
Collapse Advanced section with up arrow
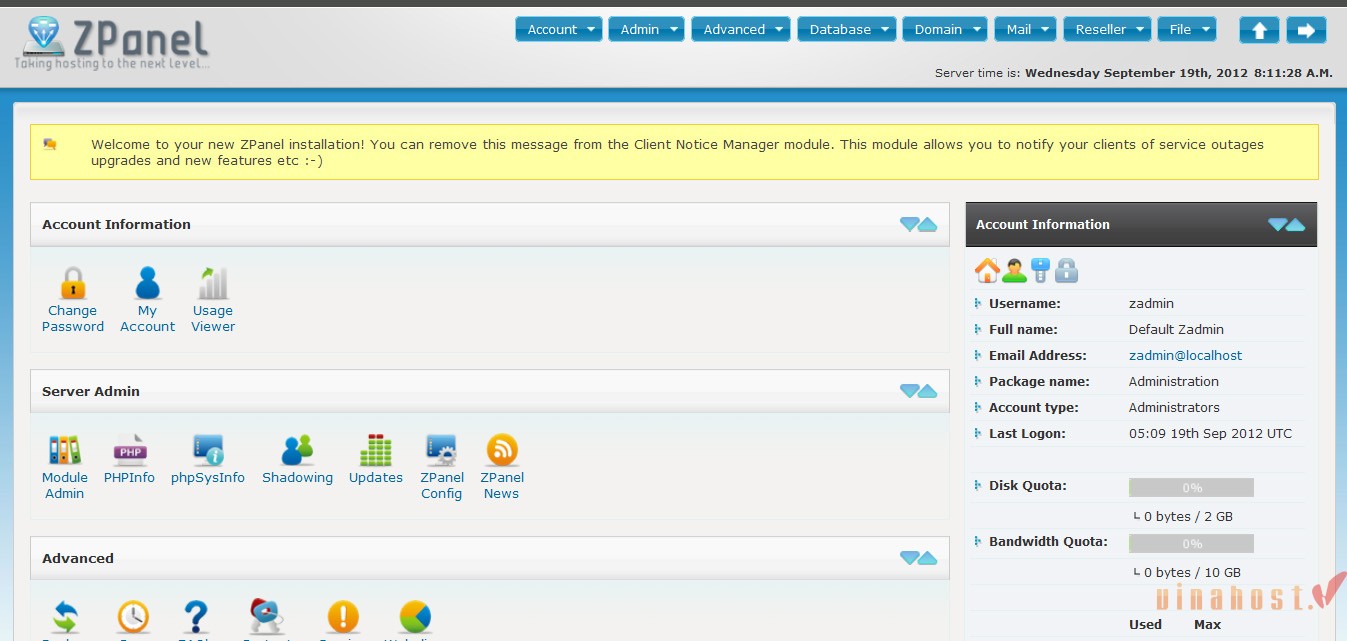click(928, 558)
